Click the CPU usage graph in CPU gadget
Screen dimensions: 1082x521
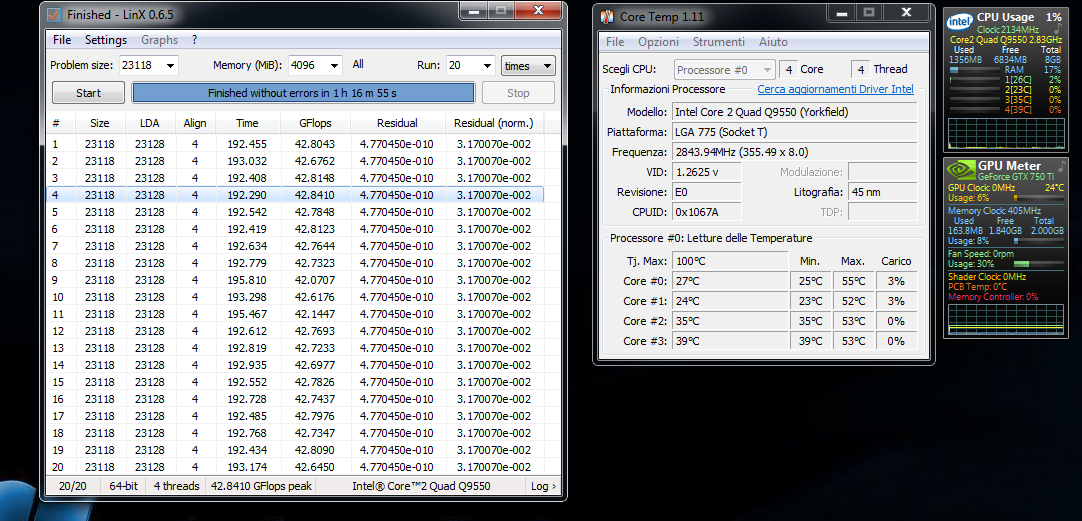(1005, 132)
